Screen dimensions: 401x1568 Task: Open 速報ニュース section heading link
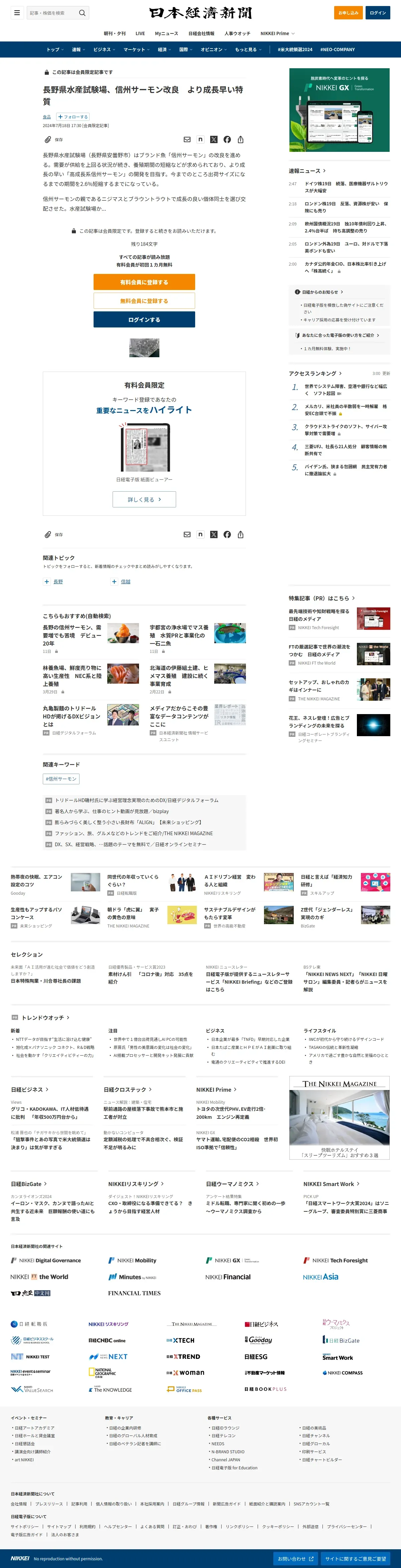[x=307, y=171]
